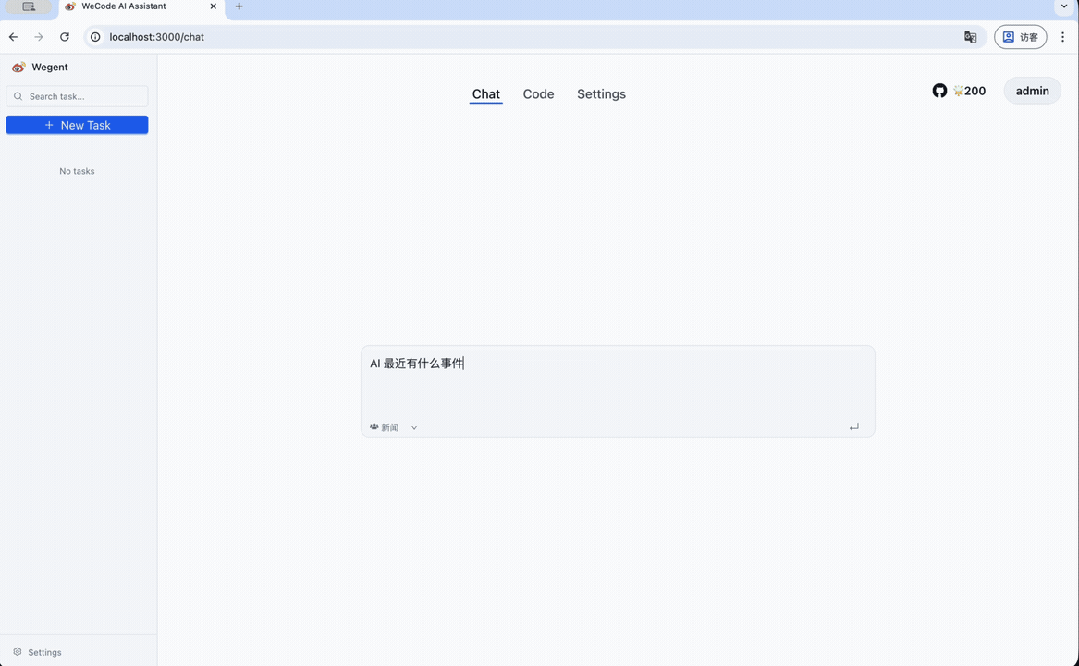Expand the browser profile 访客 menu
Viewport: 1079px width, 666px height.
click(1020, 36)
